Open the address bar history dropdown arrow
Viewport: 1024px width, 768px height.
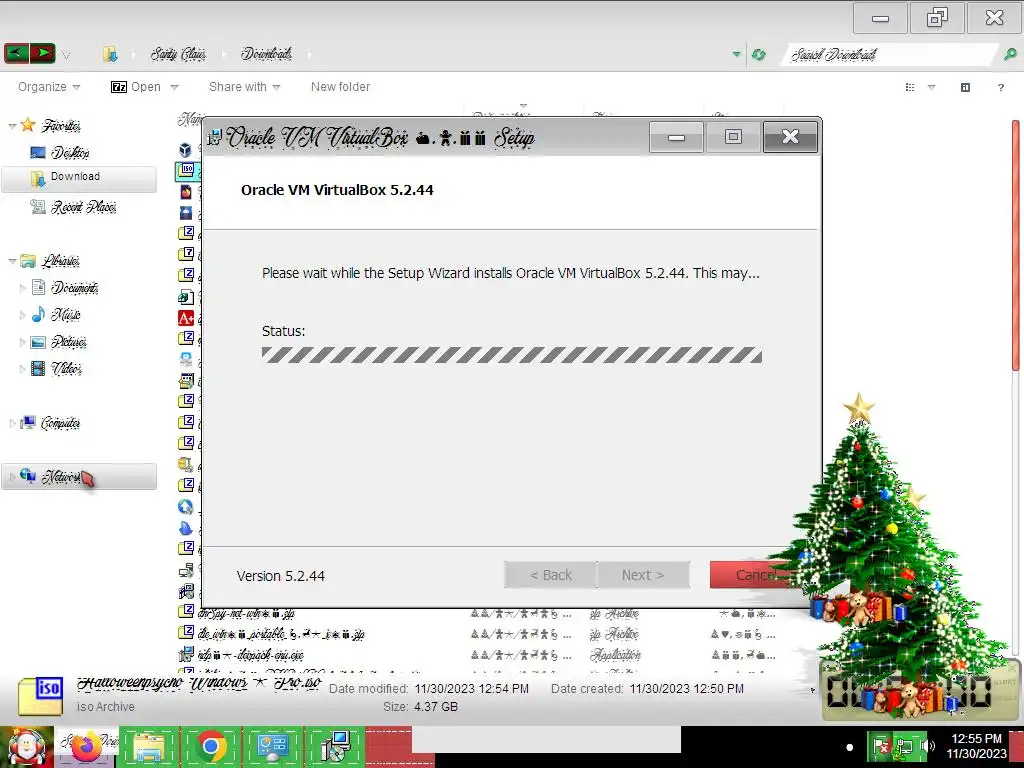pyautogui.click(x=737, y=54)
